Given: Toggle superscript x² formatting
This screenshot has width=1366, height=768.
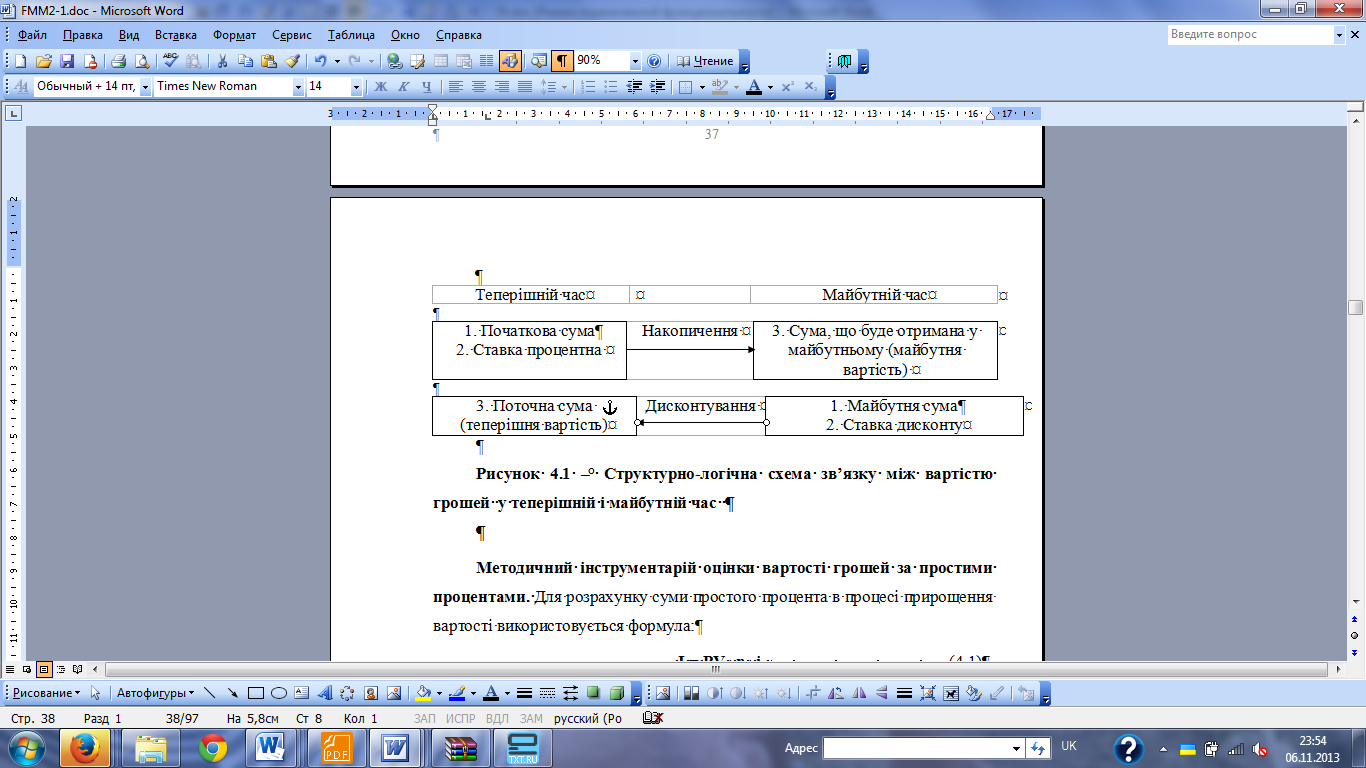Looking at the screenshot, I should (787, 87).
